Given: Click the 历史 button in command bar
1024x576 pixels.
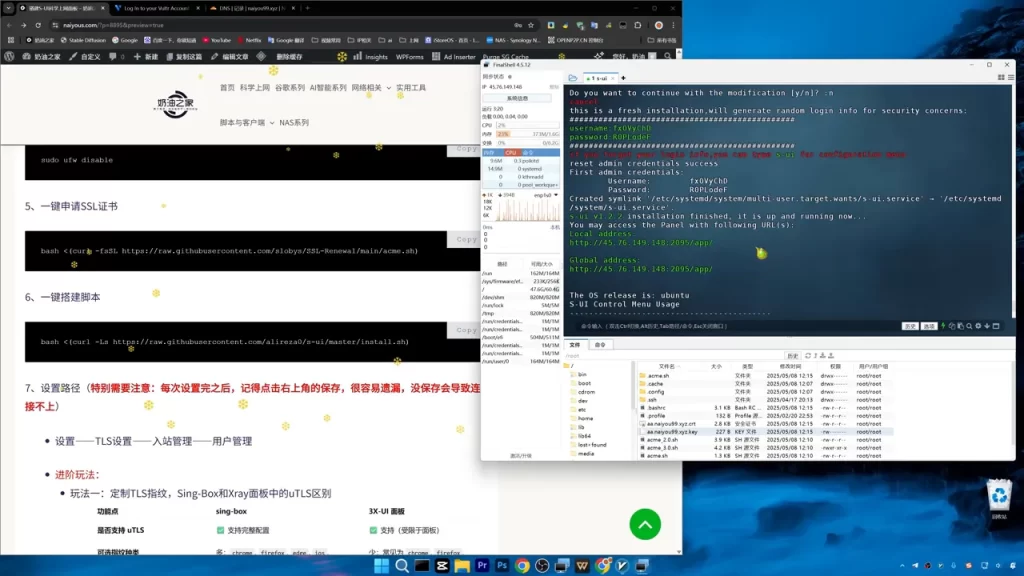Looking at the screenshot, I should pyautogui.click(x=910, y=326).
